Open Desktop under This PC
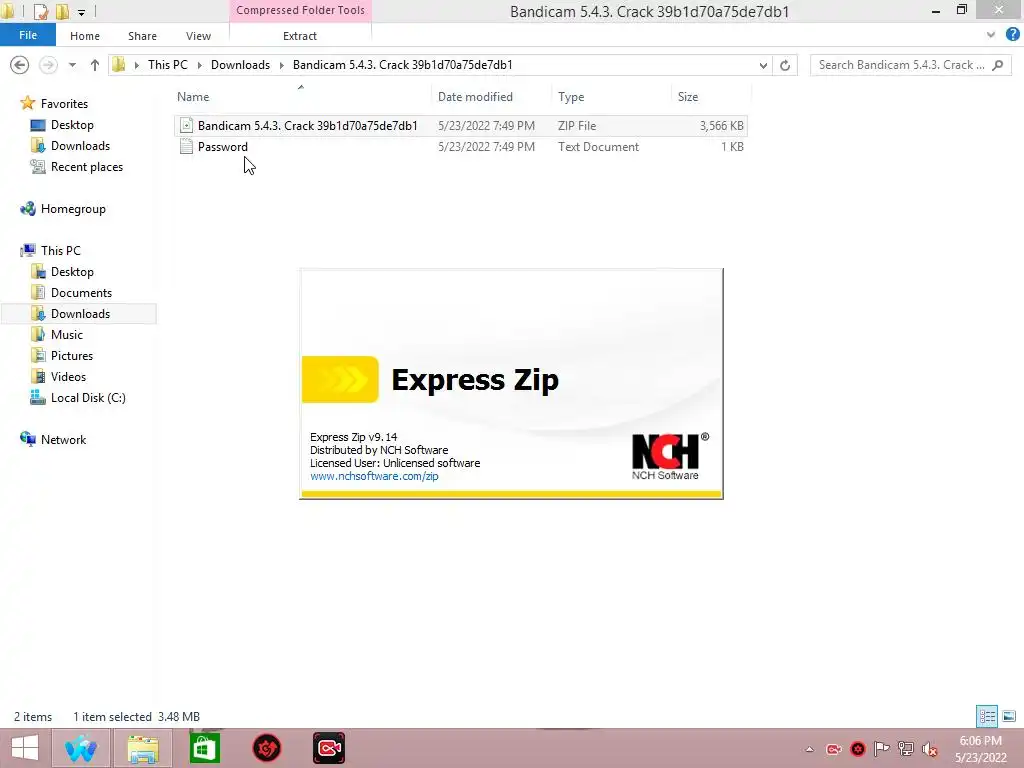Viewport: 1024px width, 768px height. point(72,272)
